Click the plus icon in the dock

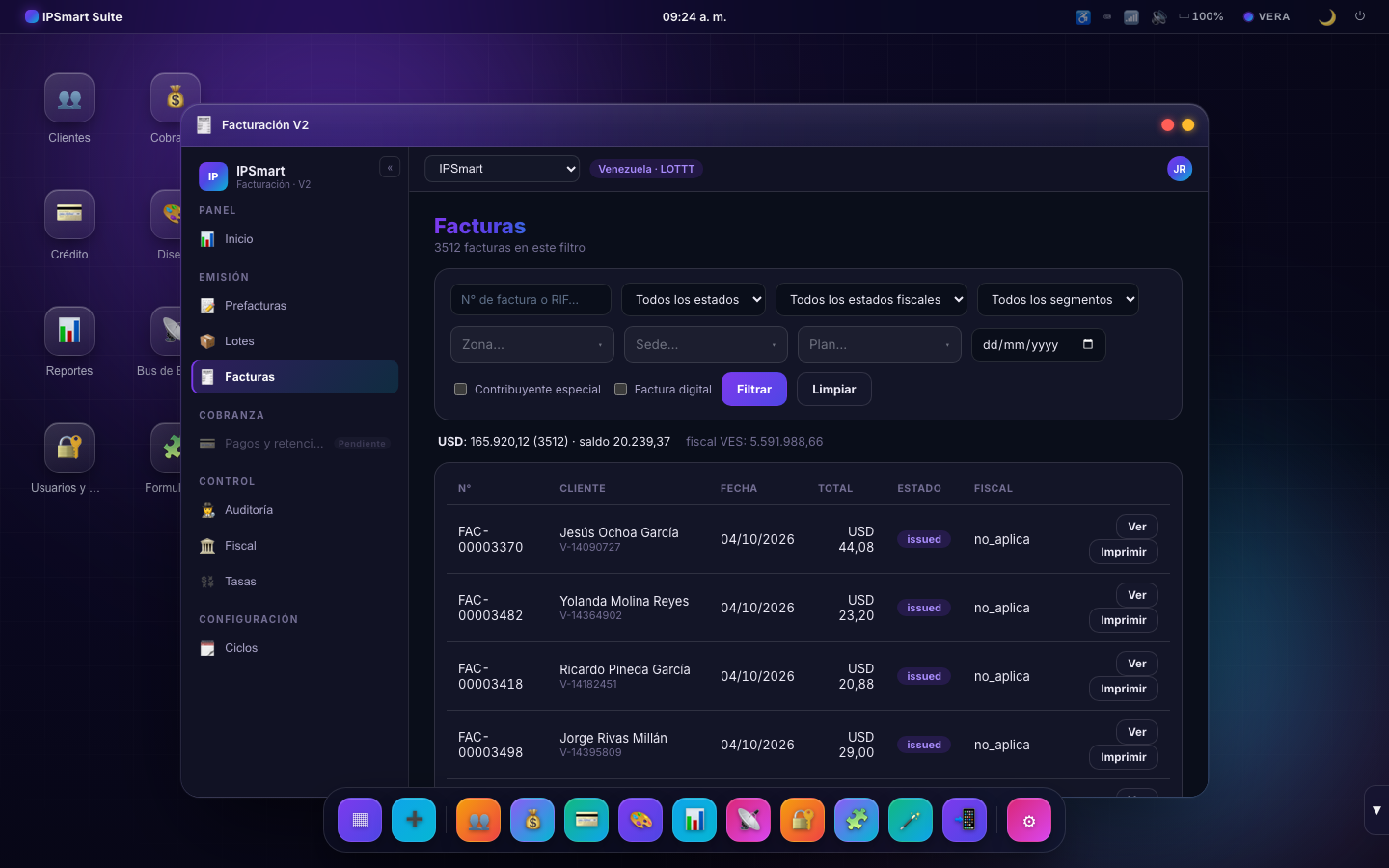(414, 820)
